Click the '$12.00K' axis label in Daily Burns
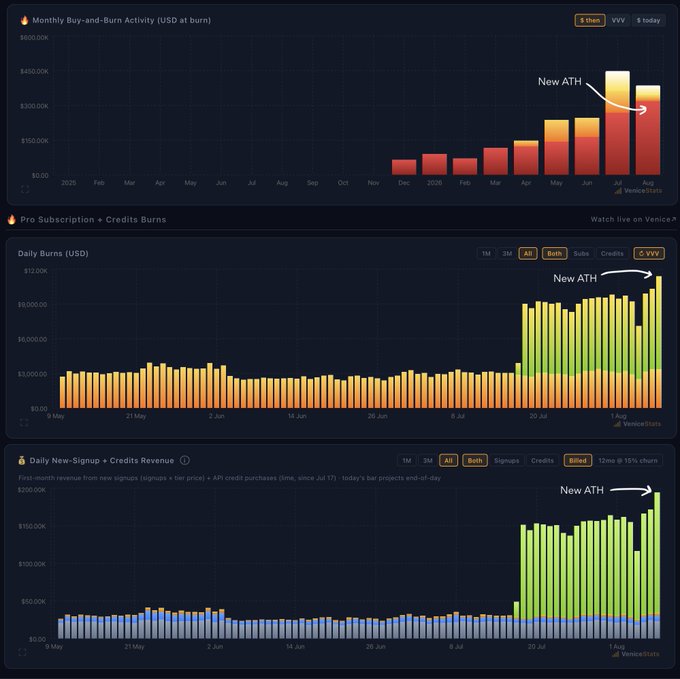 tap(36, 271)
